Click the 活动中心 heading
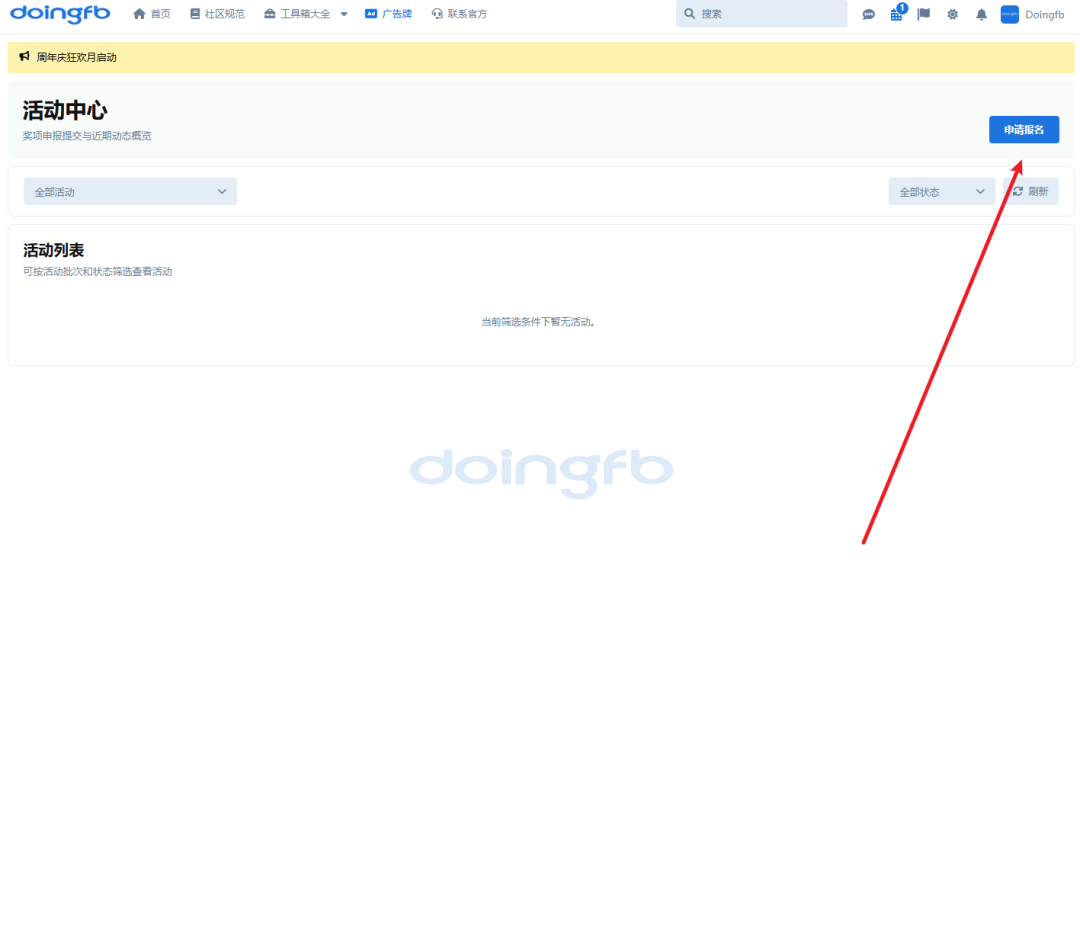This screenshot has width=1080, height=943. point(65,110)
